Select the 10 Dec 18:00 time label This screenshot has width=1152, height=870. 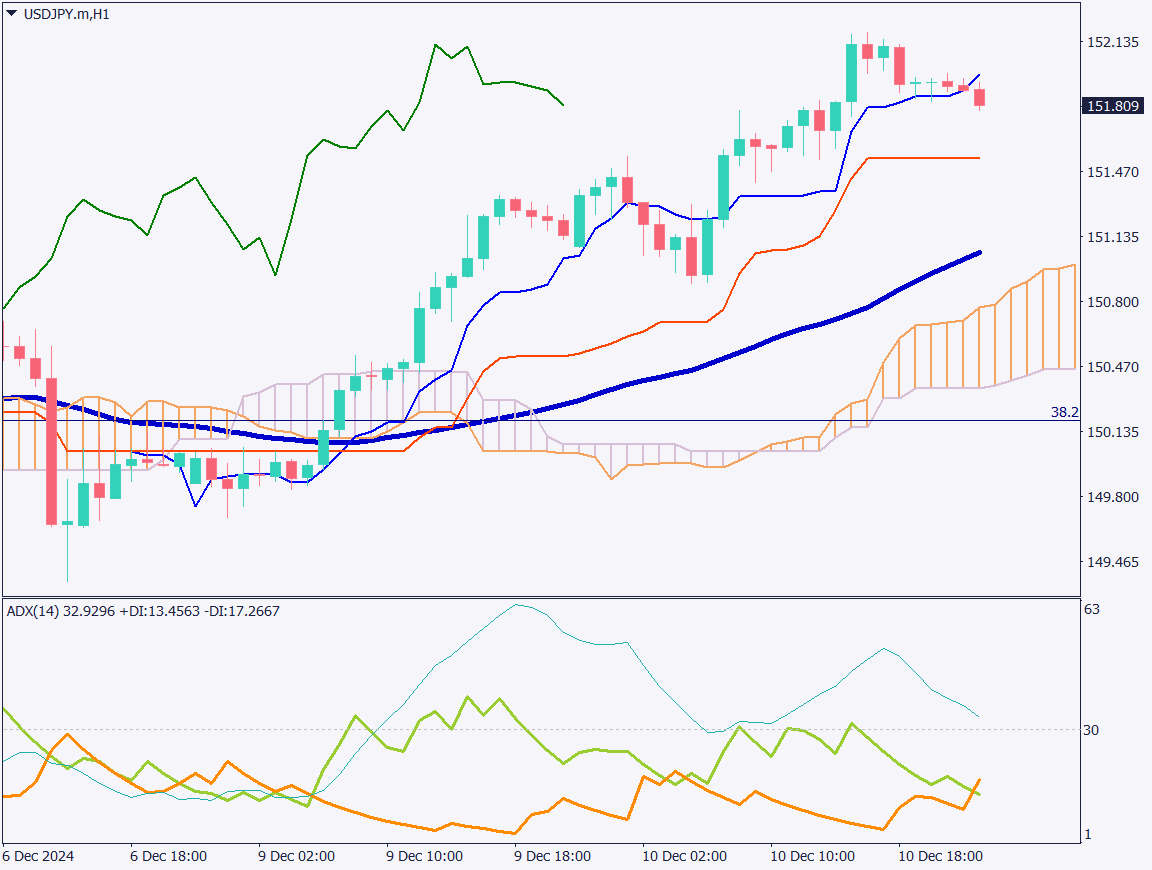940,857
